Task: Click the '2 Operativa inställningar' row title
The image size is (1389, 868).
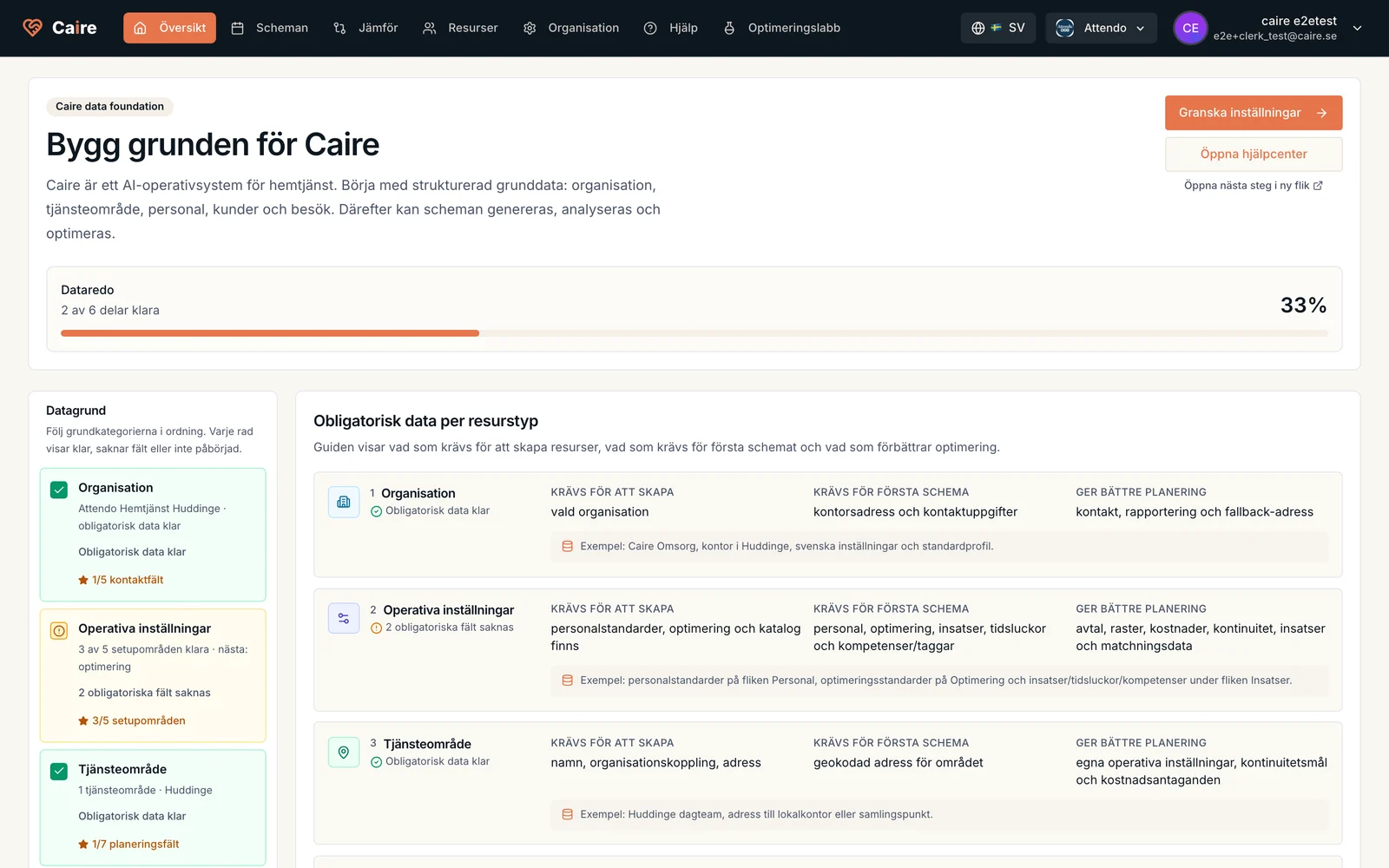Action: [442, 610]
